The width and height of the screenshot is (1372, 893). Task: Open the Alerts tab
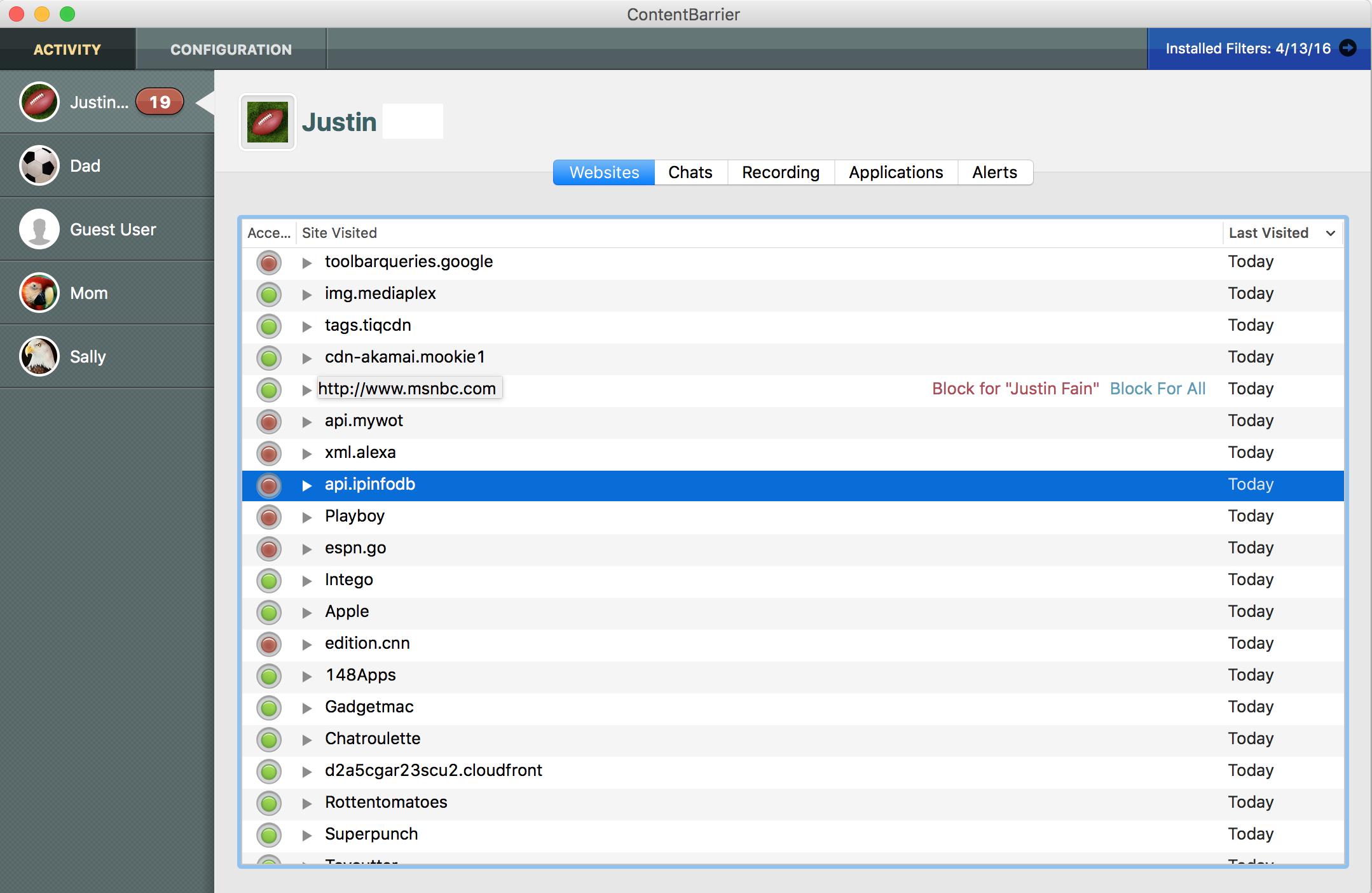(x=995, y=172)
